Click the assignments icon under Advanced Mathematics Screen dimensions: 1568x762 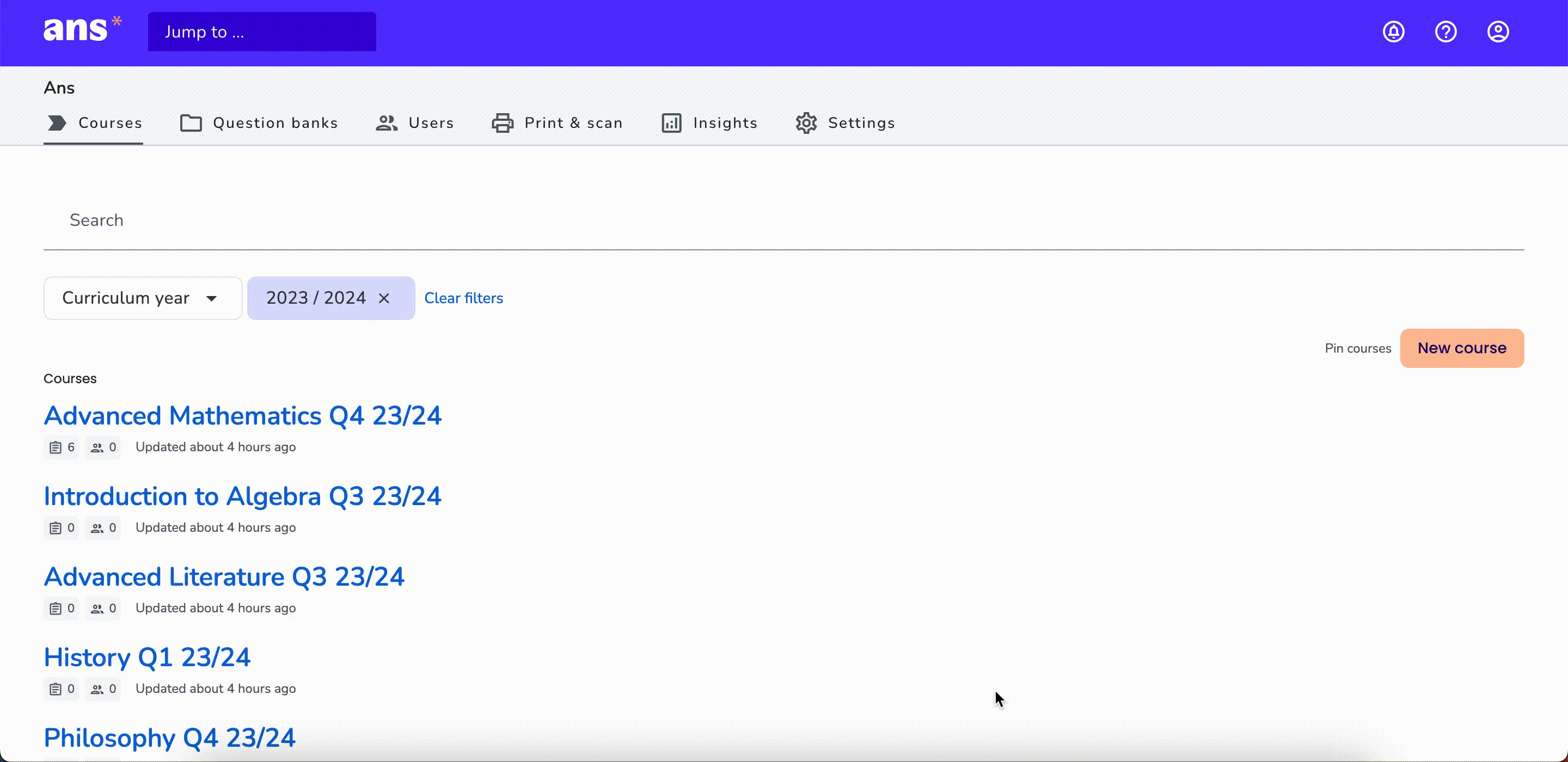56,447
